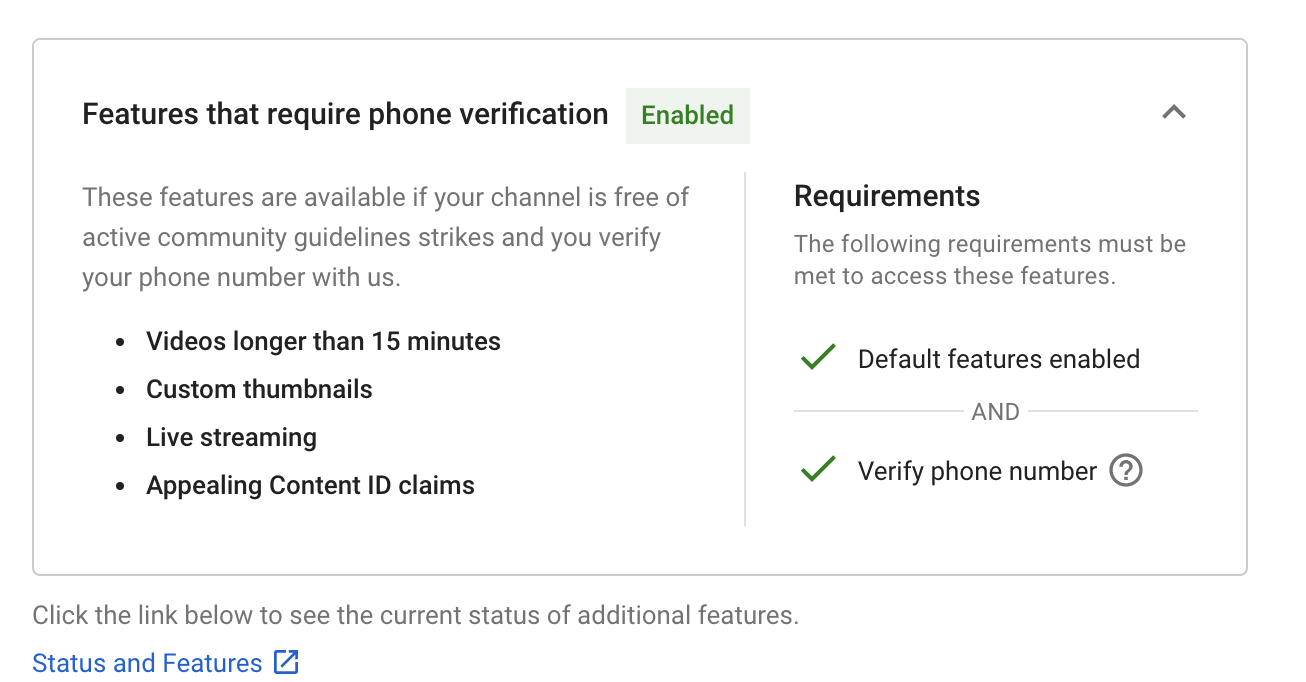
Task: Click the description about active community guidelines strikes
Action: click(386, 237)
